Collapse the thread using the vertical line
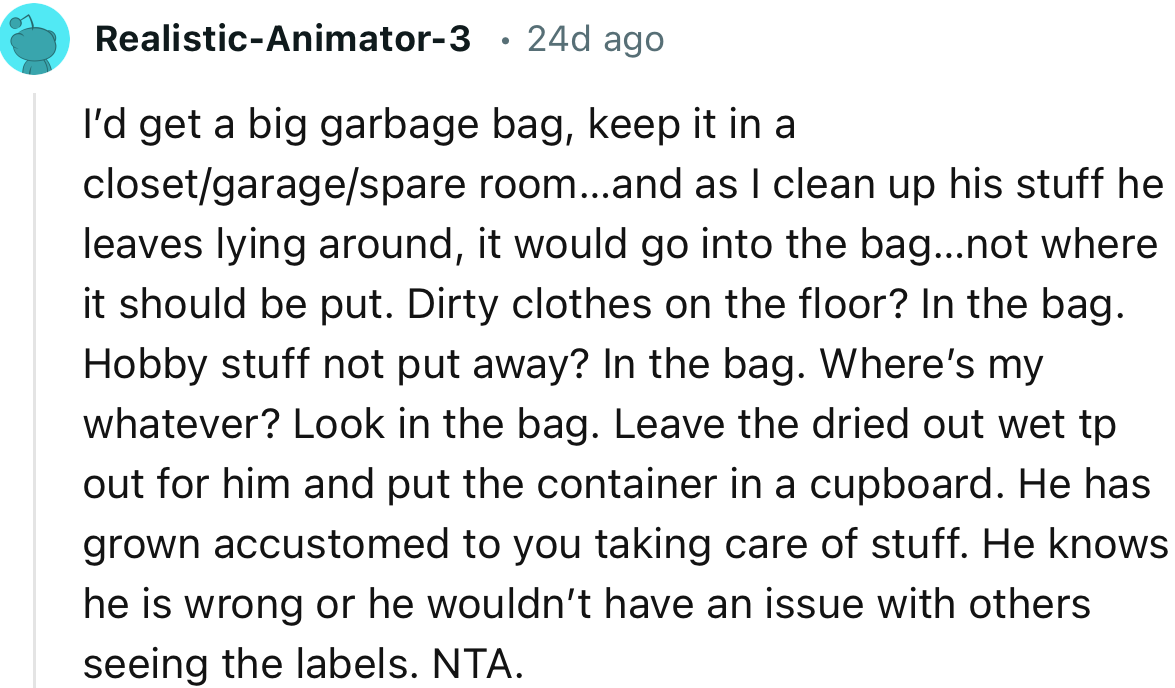Screen dimensions: 1175x688 (36, 390)
